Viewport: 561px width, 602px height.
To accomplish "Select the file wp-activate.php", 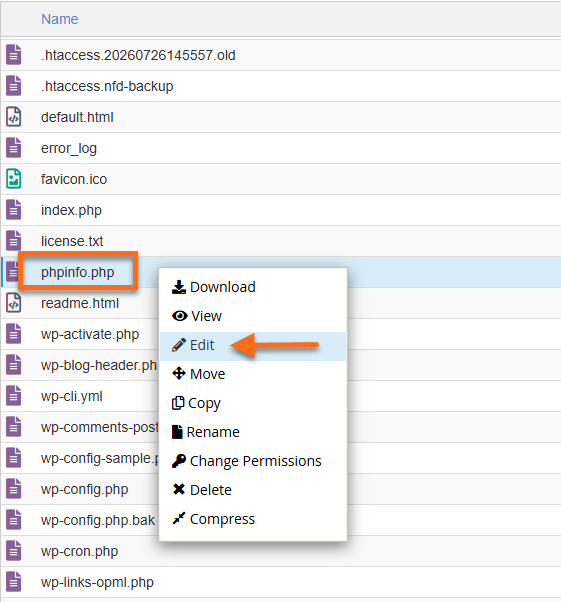I will 90,334.
